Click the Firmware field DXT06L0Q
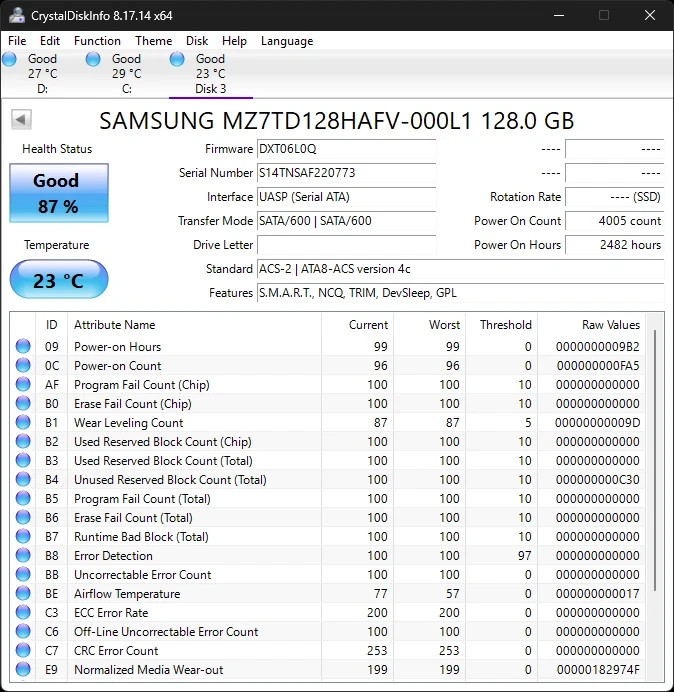Image resolution: width=674 pixels, height=692 pixels. point(346,149)
